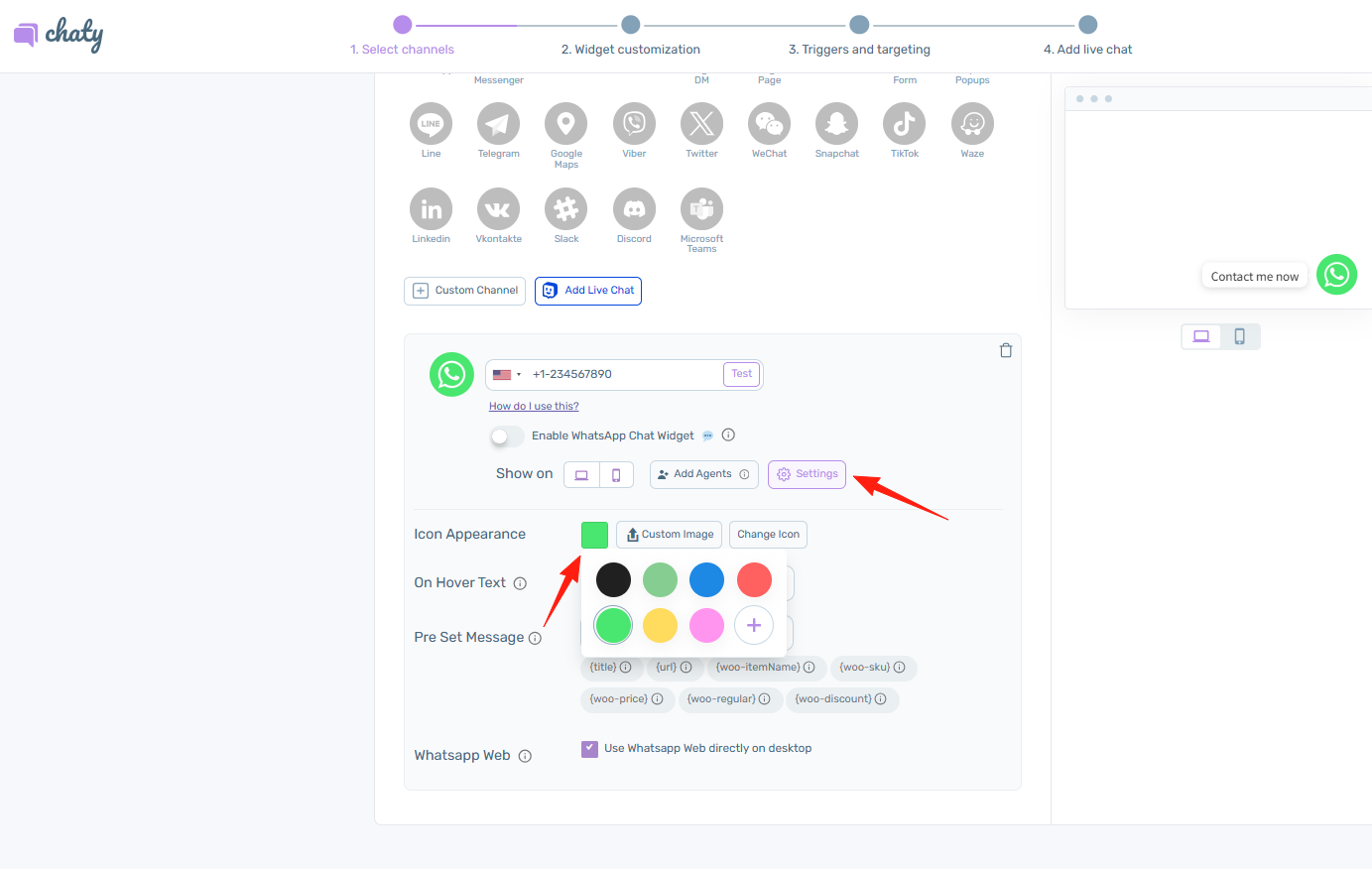Choose the light green color swatch
1372x869 pixels.
[660, 580]
